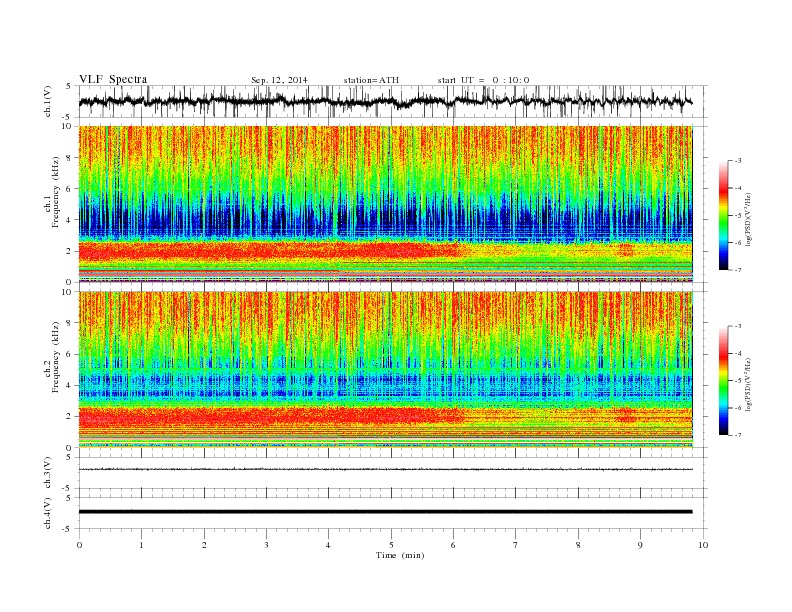This screenshot has width=792, height=612.
Task: Click the ch.2 colorbar 'log(PSD)(V²/Hz)' label
Action: [x=748, y=384]
